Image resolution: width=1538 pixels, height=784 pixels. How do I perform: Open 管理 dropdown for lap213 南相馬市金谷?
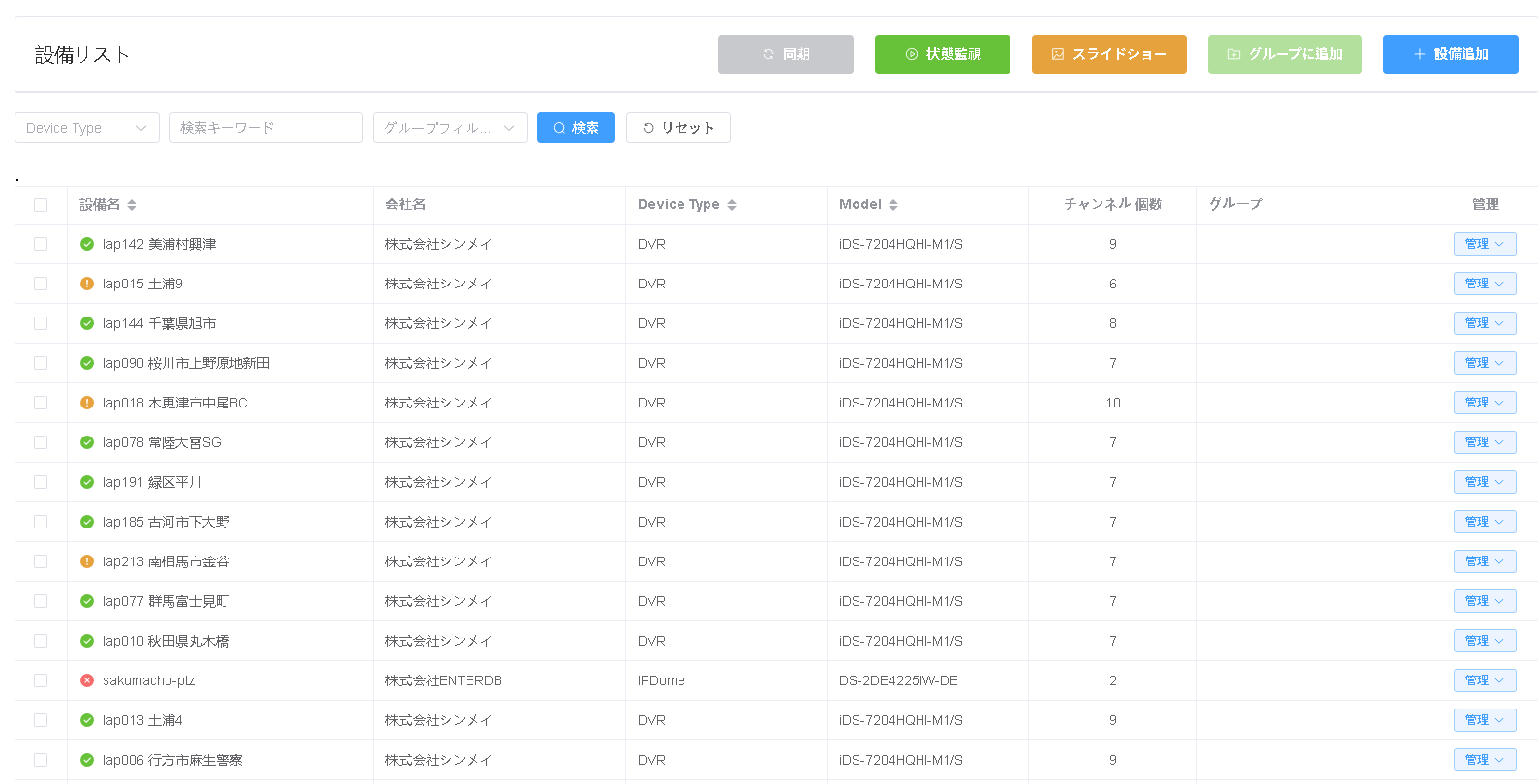(x=1485, y=561)
